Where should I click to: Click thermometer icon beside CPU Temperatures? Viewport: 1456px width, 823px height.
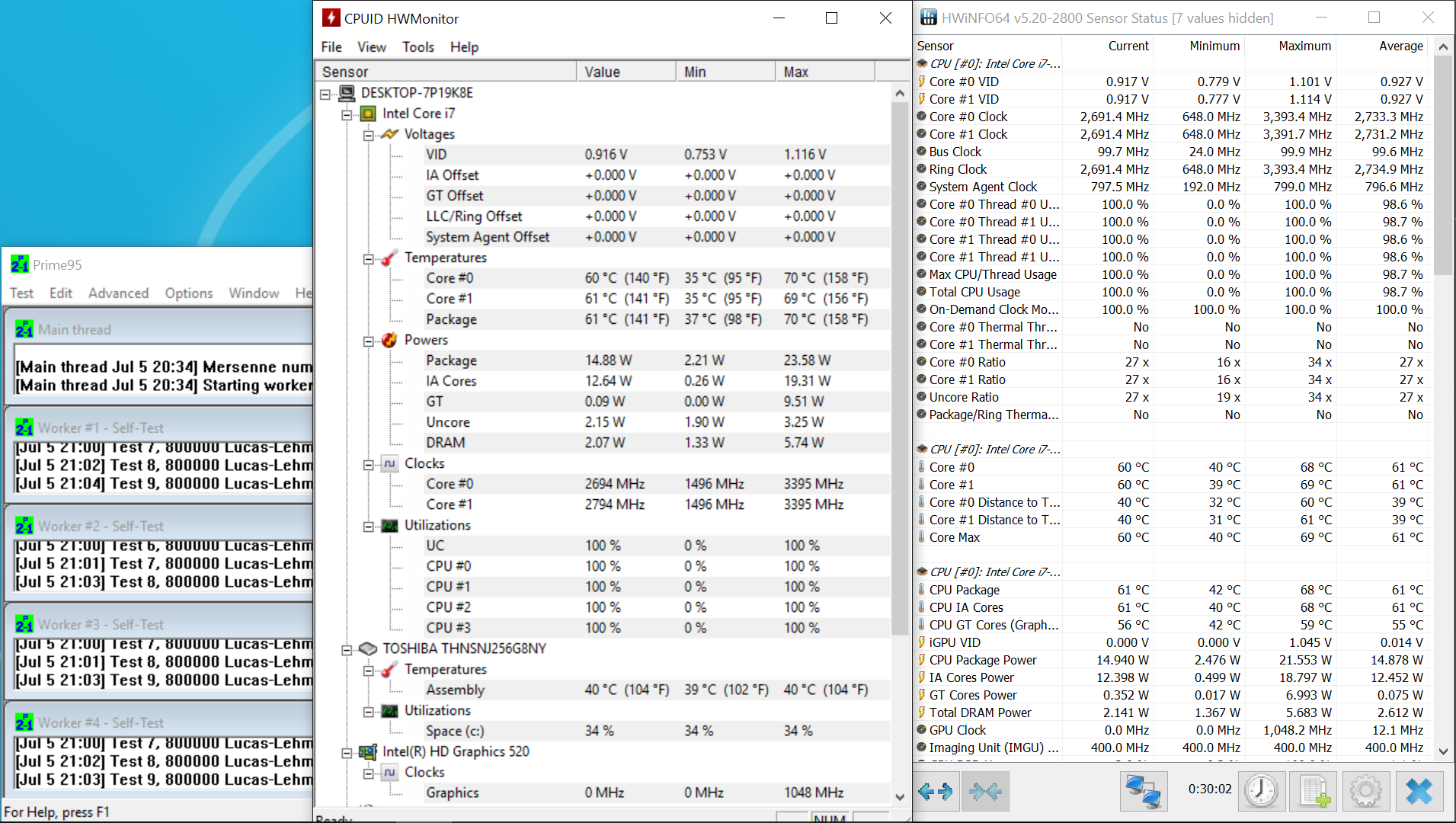click(389, 258)
